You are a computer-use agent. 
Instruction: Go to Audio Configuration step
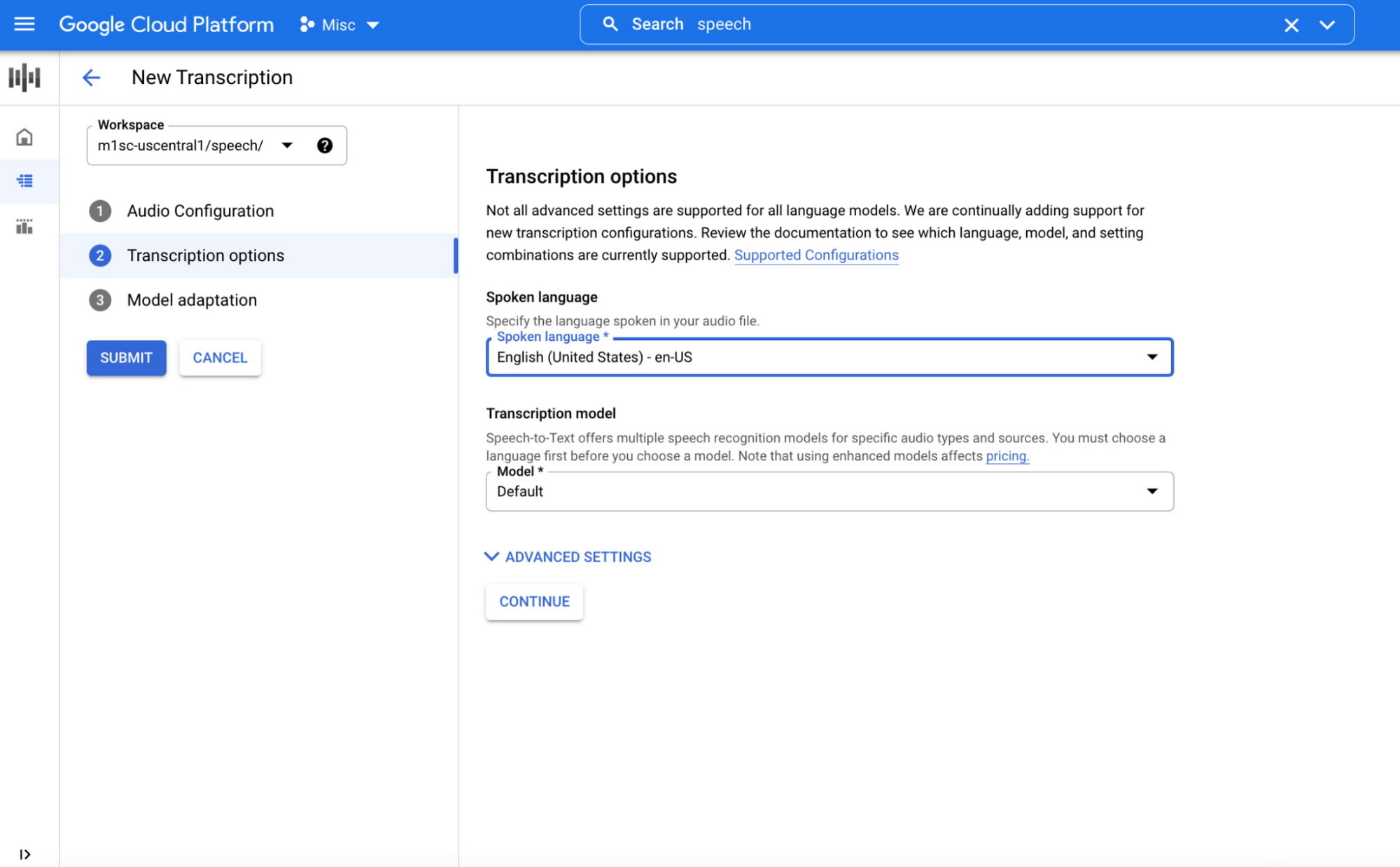(259, 211)
